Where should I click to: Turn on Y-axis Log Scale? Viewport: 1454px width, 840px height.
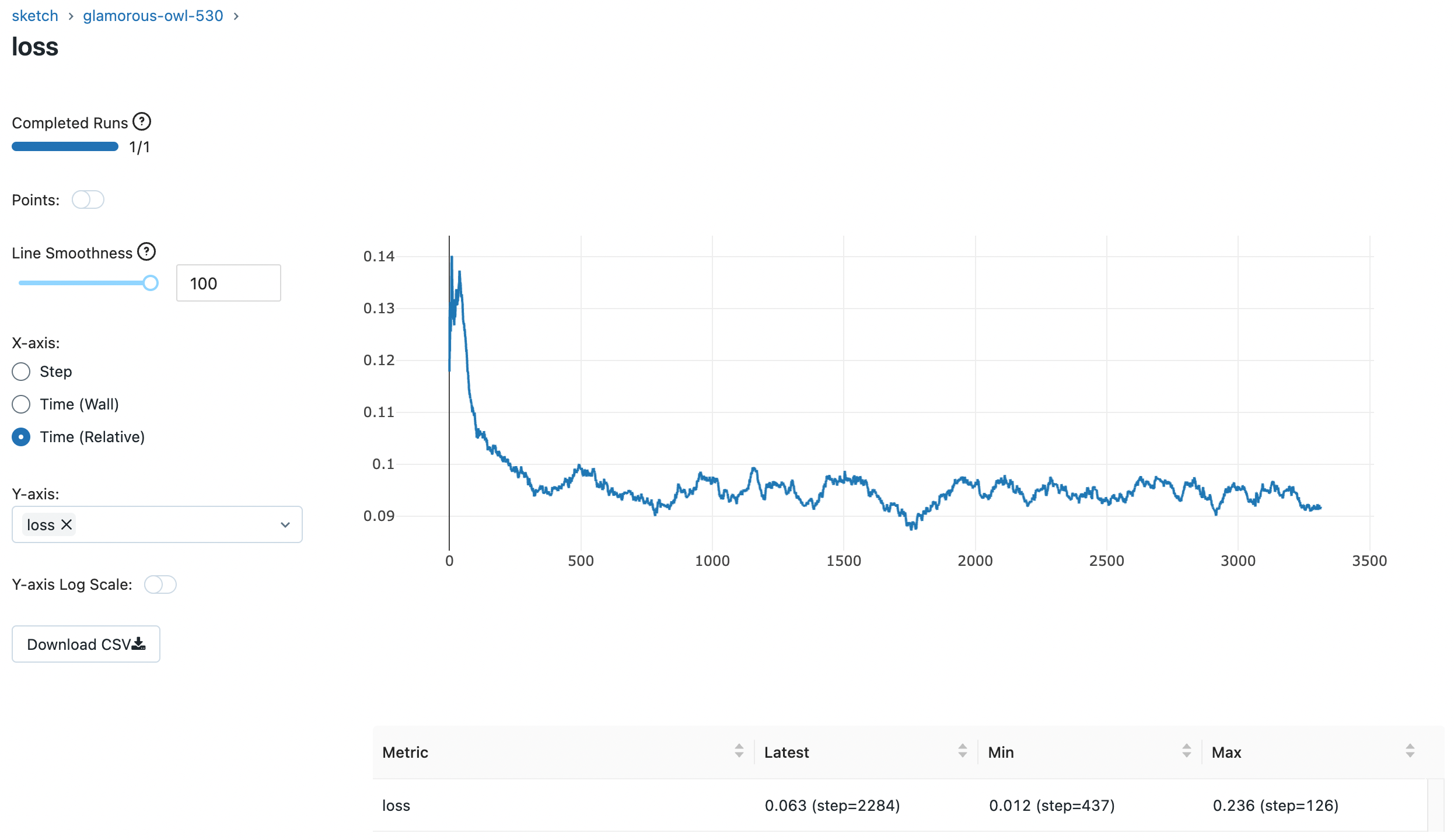tap(160, 584)
